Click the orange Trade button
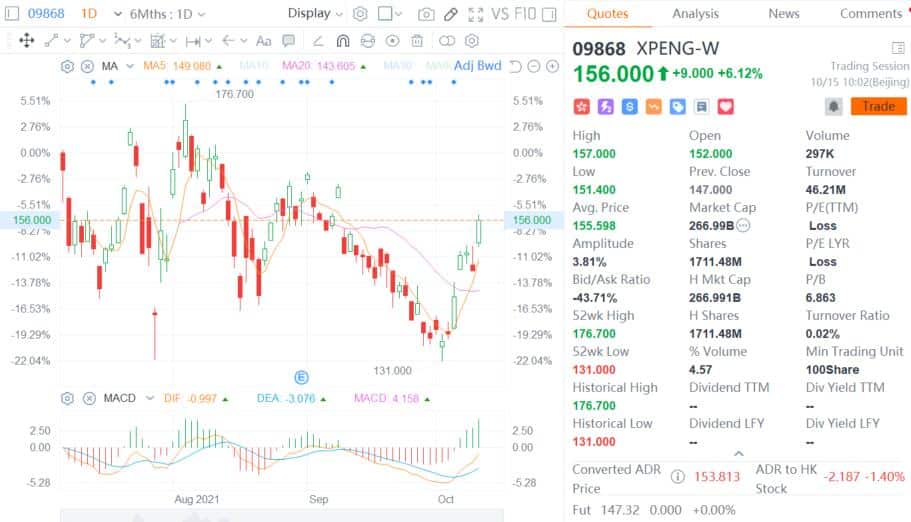Image resolution: width=911 pixels, height=522 pixels. tap(878, 106)
